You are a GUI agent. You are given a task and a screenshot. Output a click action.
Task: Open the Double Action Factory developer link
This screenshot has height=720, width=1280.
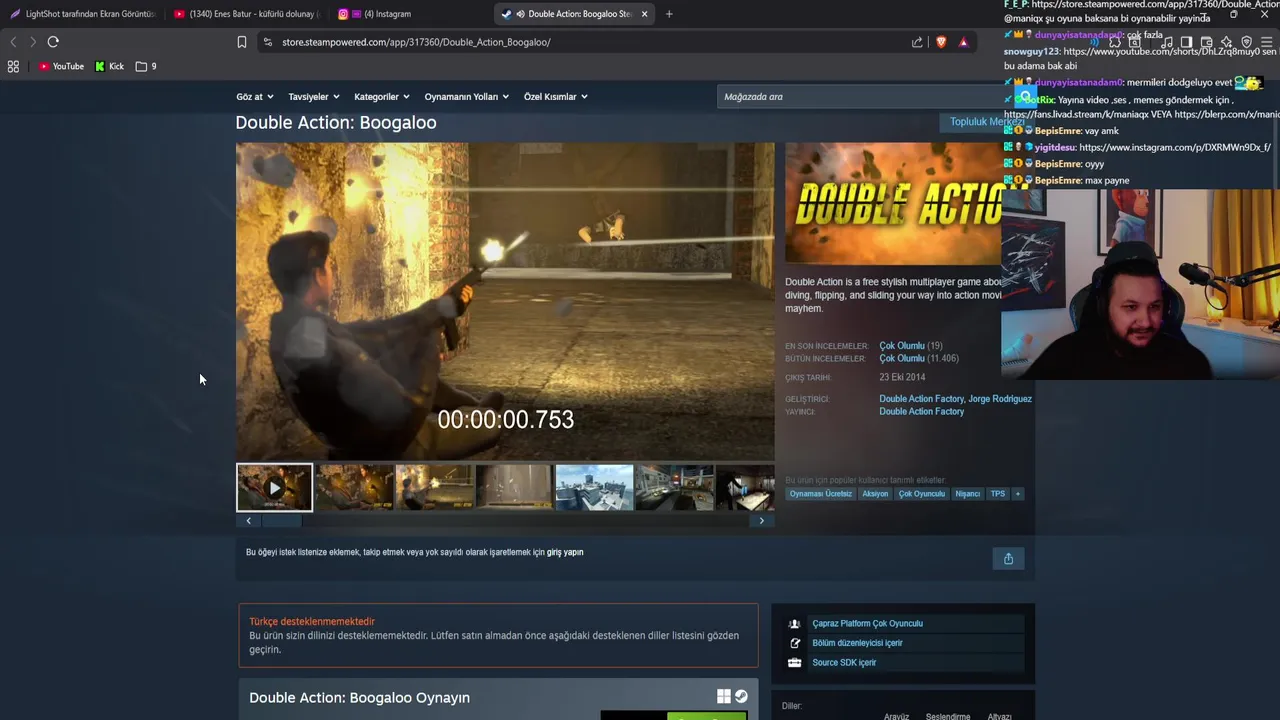pos(921,399)
